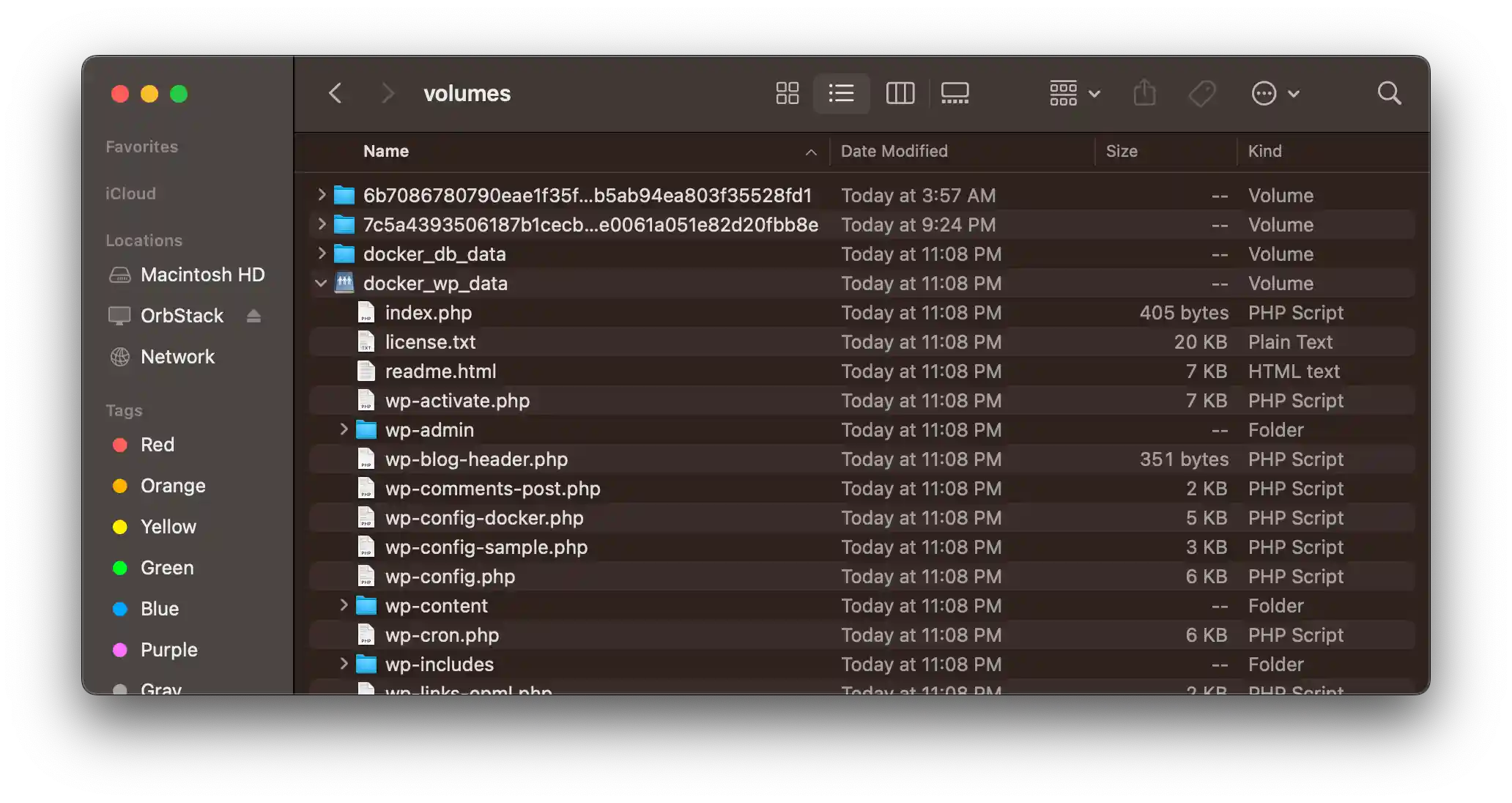
Task: Collapse the docker_wp_data volume
Action: (x=321, y=284)
